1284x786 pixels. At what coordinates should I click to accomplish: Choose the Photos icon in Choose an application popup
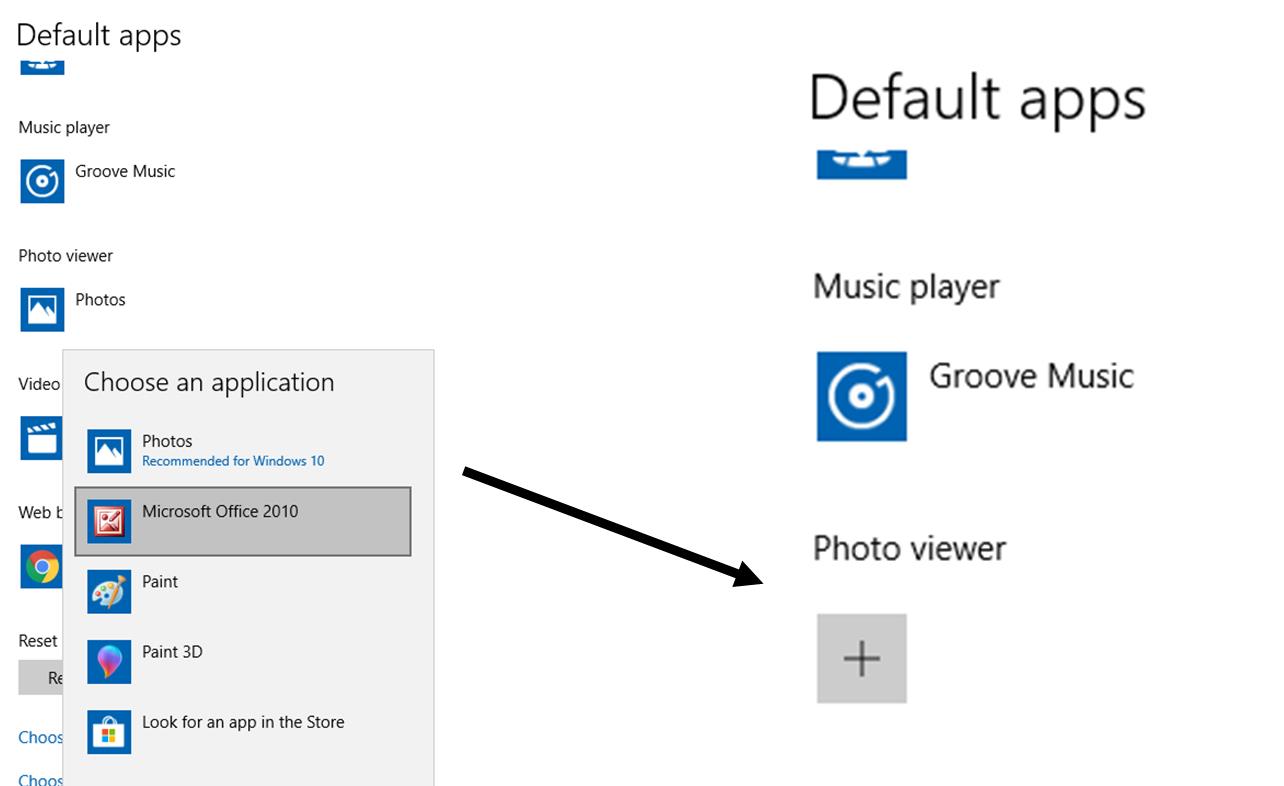(109, 451)
